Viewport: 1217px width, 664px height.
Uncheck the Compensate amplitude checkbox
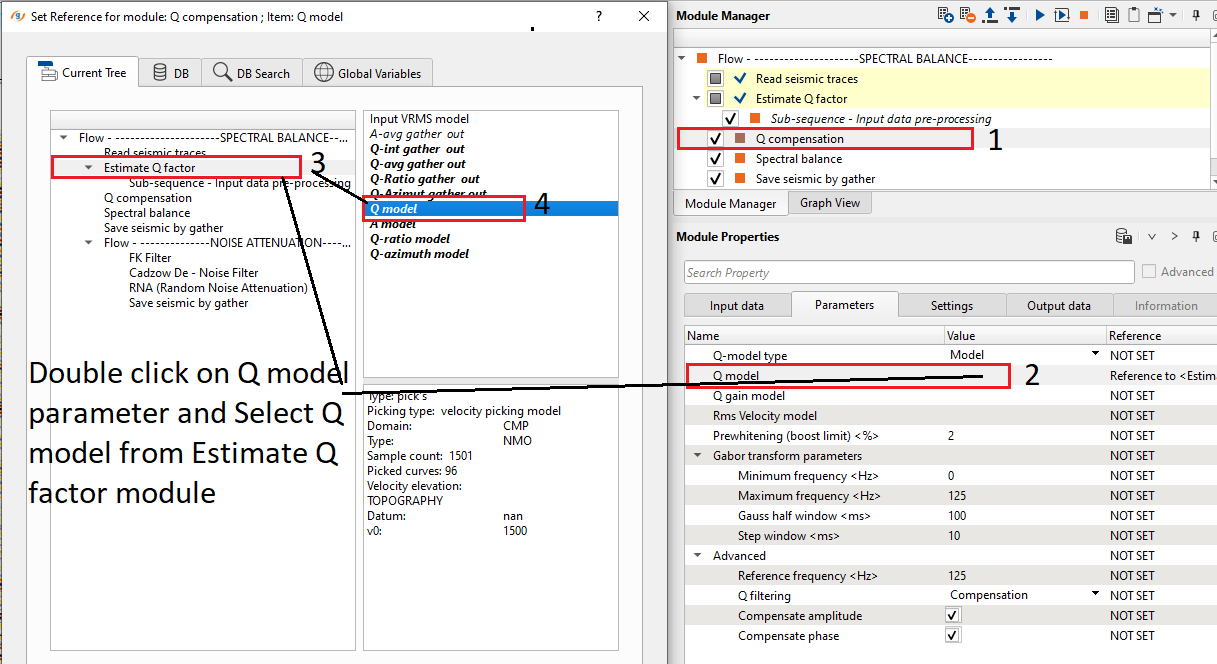pyautogui.click(x=952, y=616)
